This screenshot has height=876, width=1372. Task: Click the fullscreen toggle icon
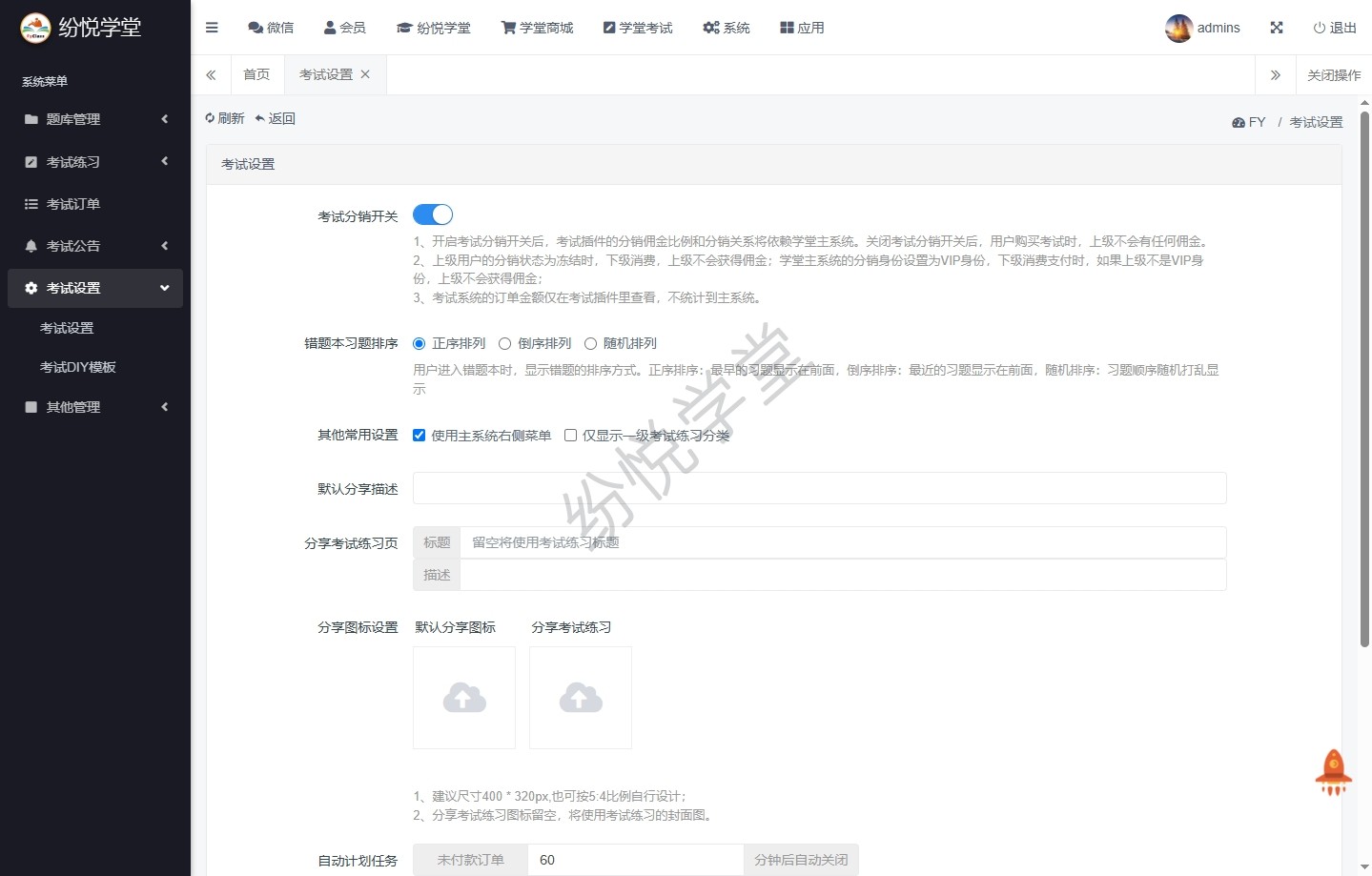click(x=1277, y=28)
